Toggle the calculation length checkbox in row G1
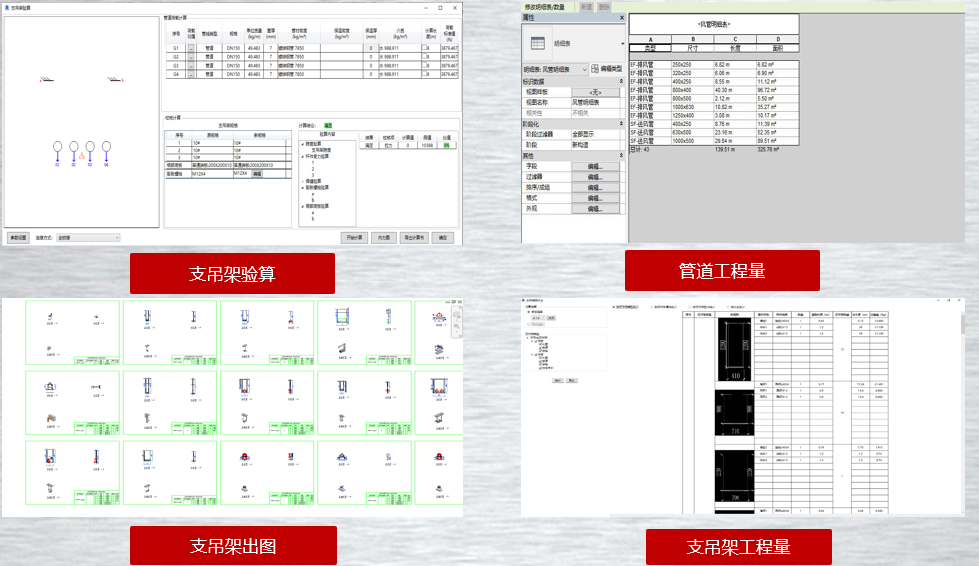The image size is (979, 566). coord(426,47)
